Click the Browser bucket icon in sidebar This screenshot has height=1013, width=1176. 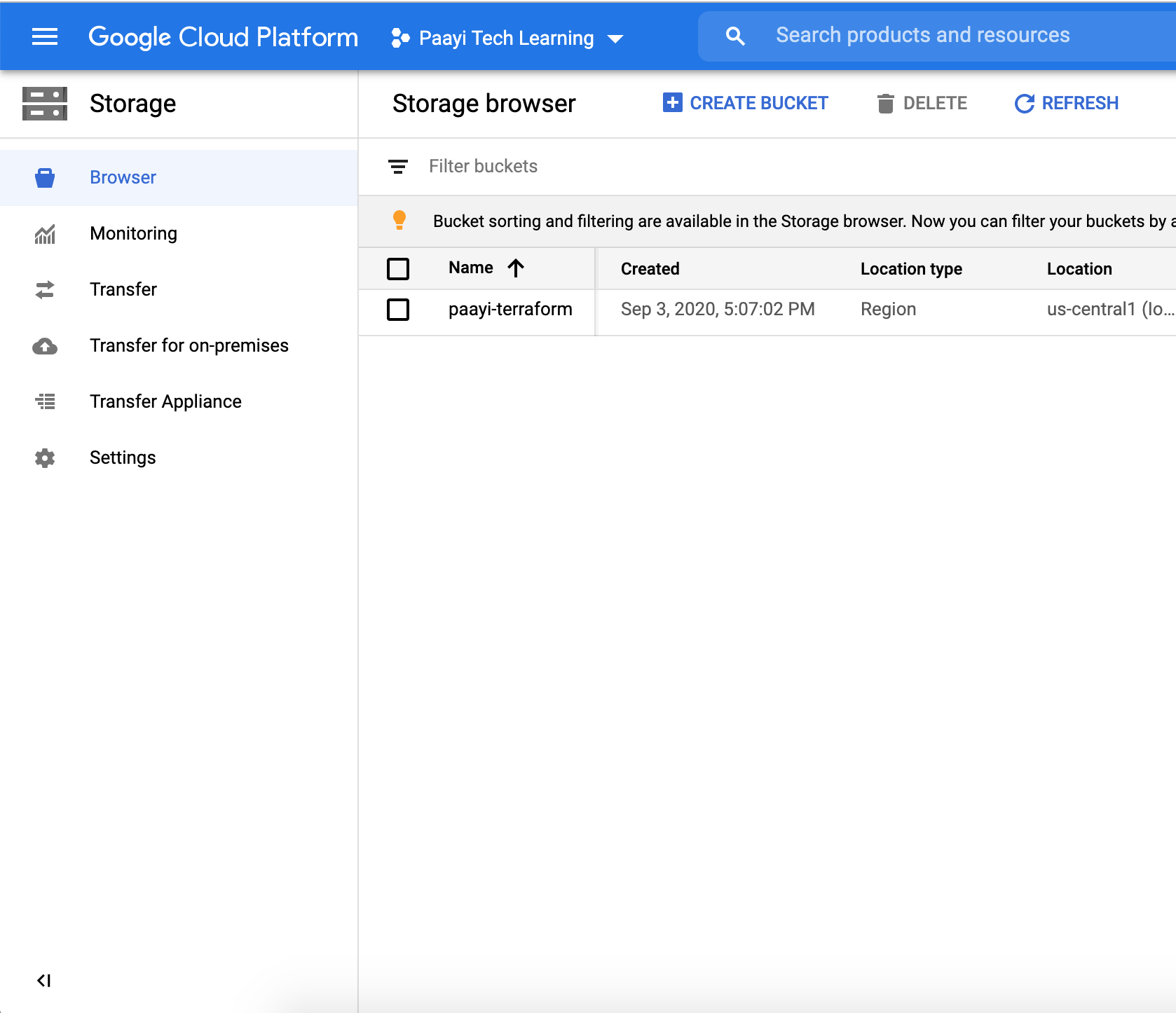tap(45, 178)
